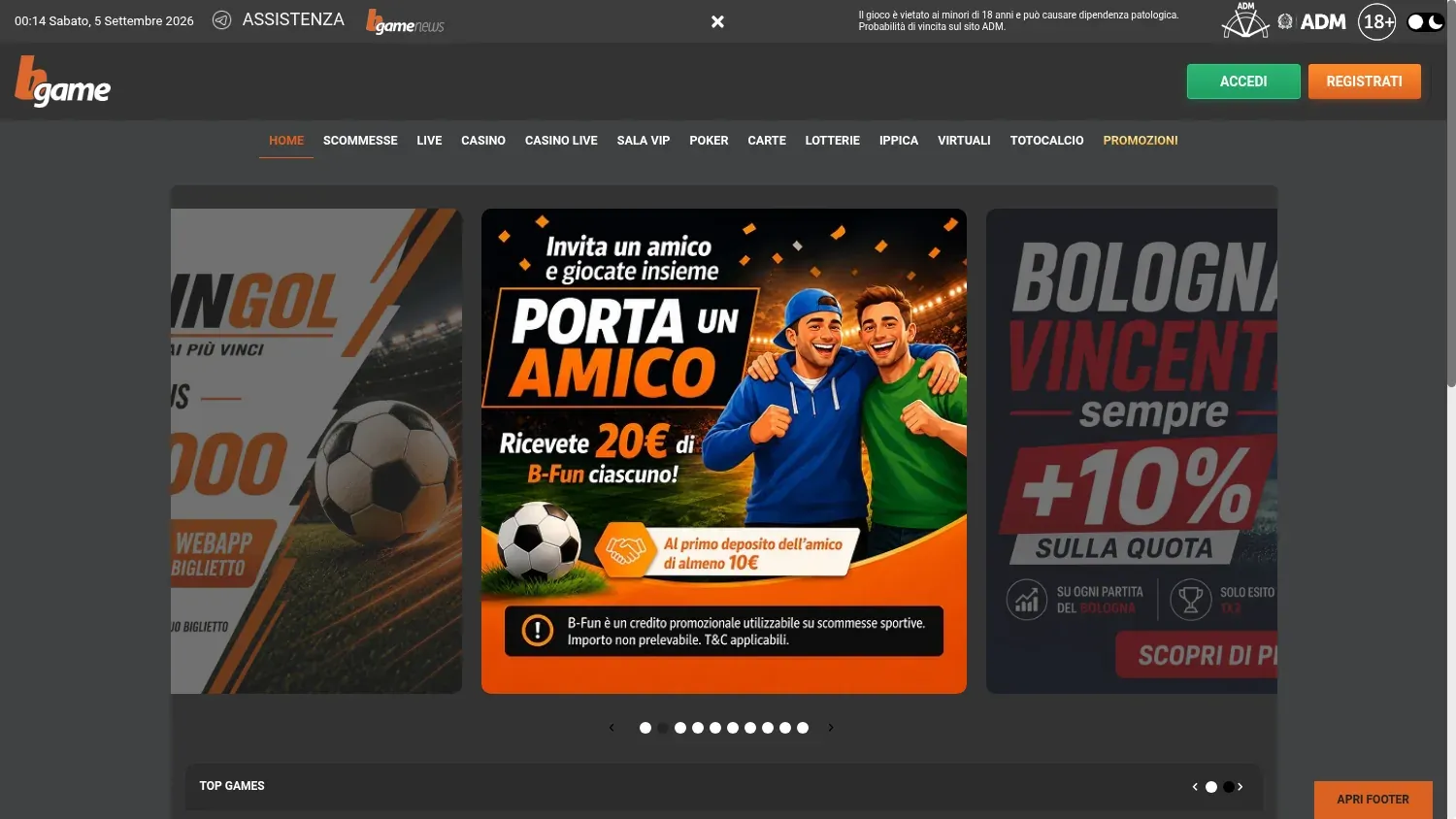Toggle the dark/light theme switch
Image resolution: width=1456 pixels, height=819 pixels.
[1425, 21]
